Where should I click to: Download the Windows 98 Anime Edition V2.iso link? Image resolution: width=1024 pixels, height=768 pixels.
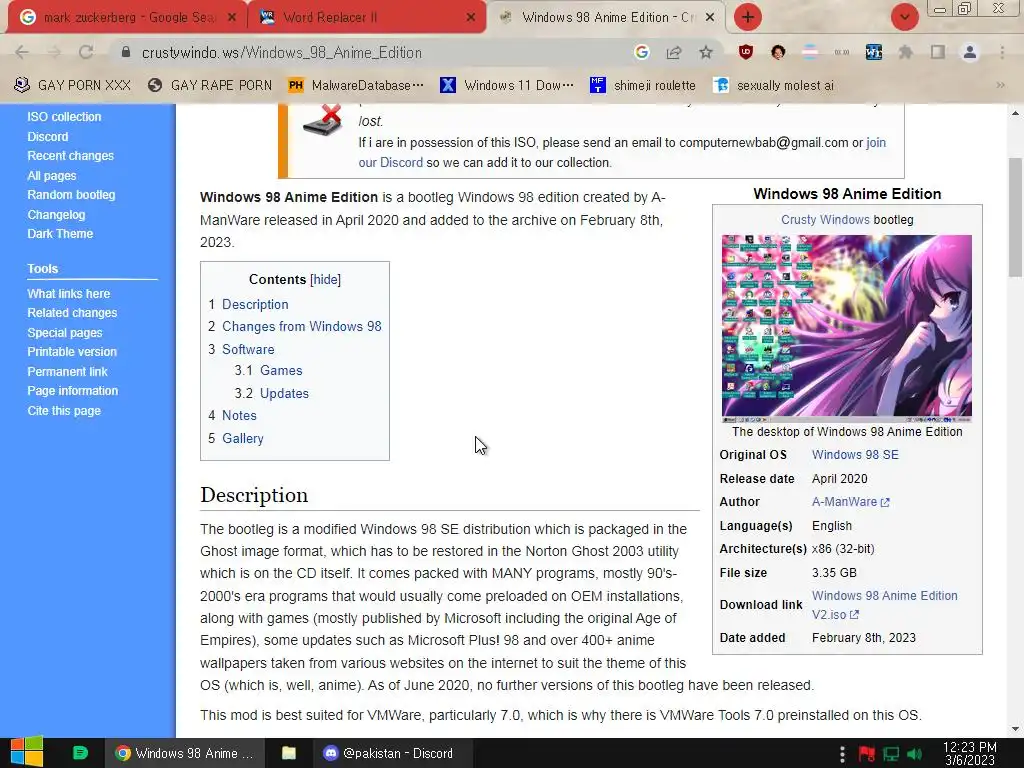click(x=884, y=605)
